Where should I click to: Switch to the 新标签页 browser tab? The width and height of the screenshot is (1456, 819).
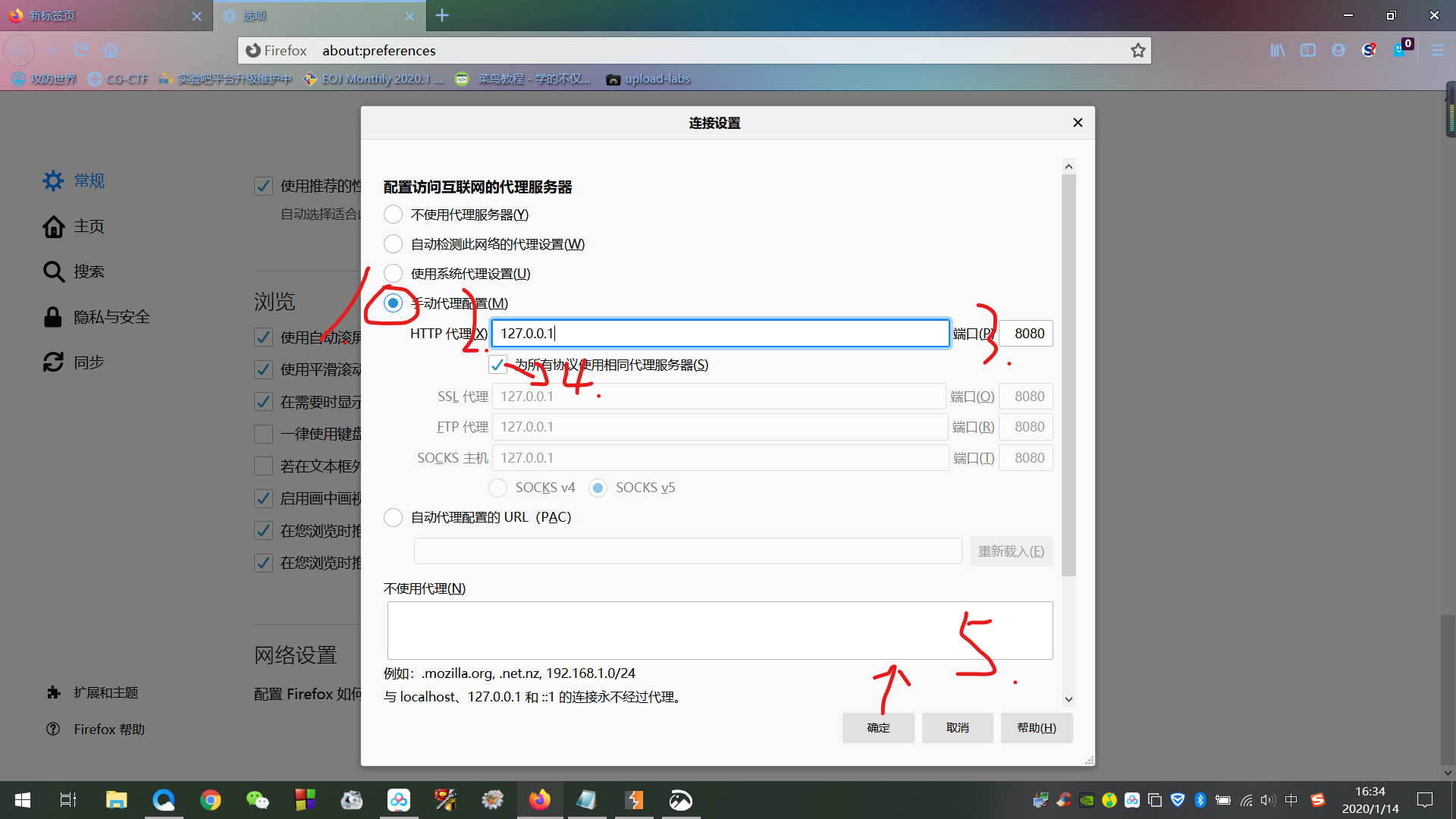point(106,15)
